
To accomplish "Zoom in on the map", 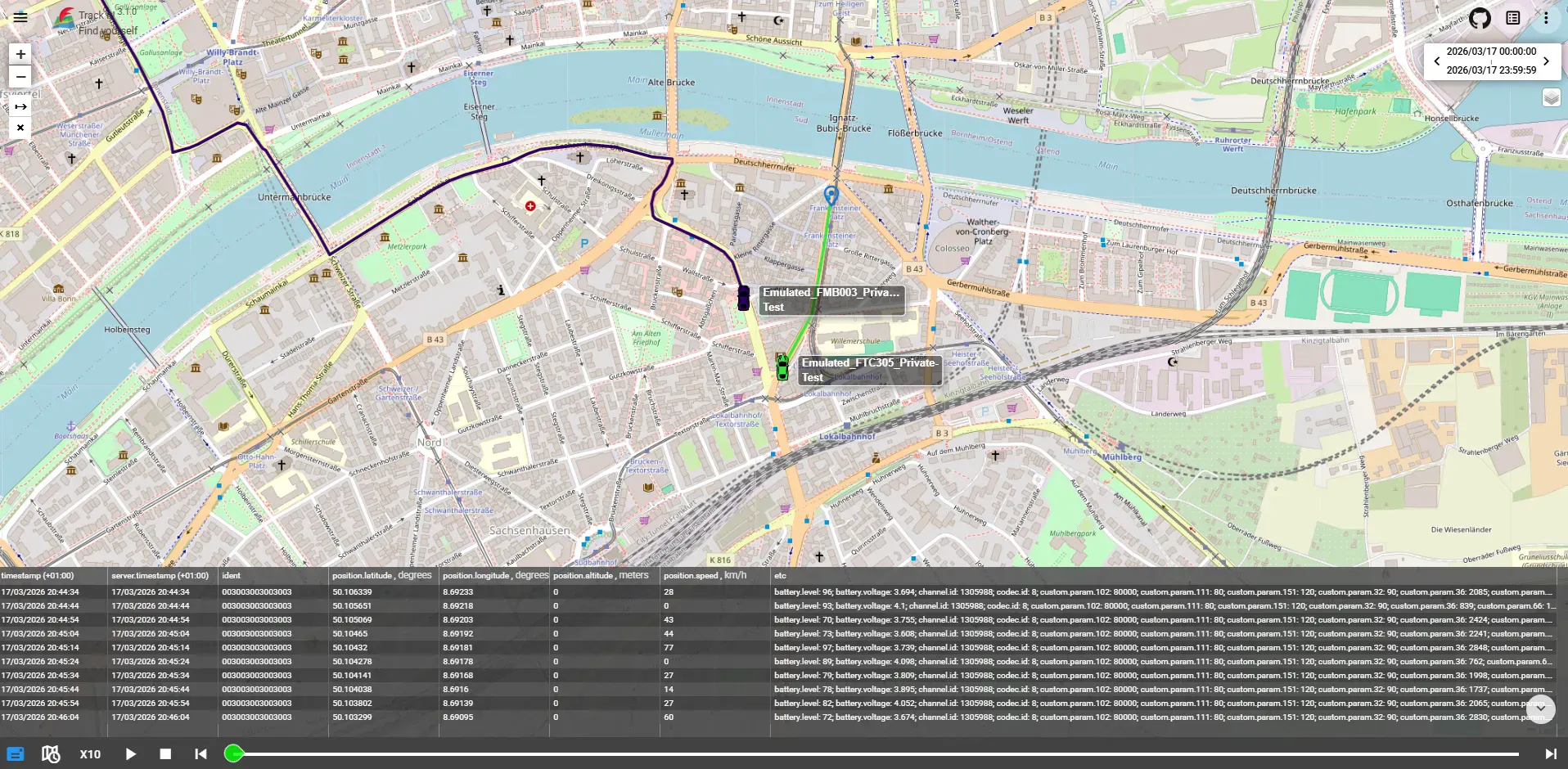I will (20, 54).
